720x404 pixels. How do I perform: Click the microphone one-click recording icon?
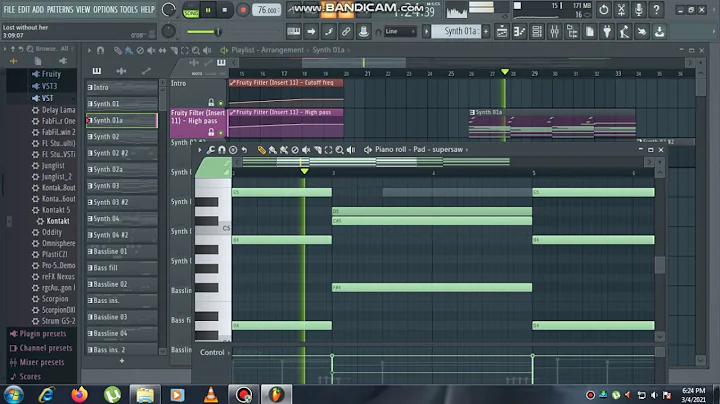pyautogui.click(x=638, y=9)
